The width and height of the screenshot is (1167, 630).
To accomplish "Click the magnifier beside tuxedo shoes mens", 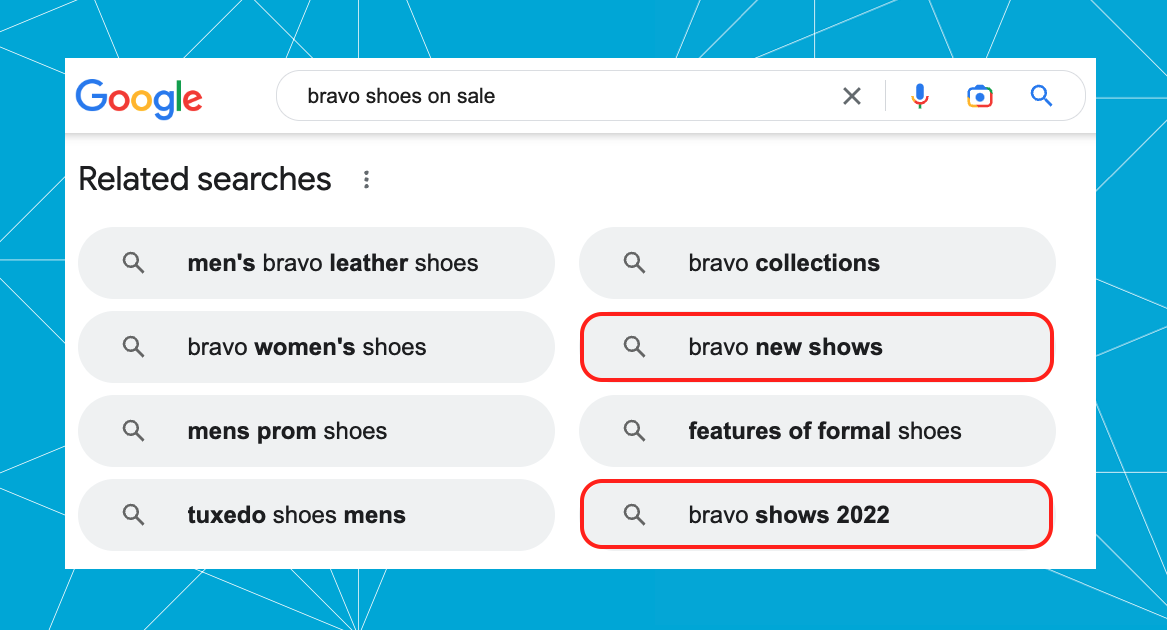I will 134,515.
